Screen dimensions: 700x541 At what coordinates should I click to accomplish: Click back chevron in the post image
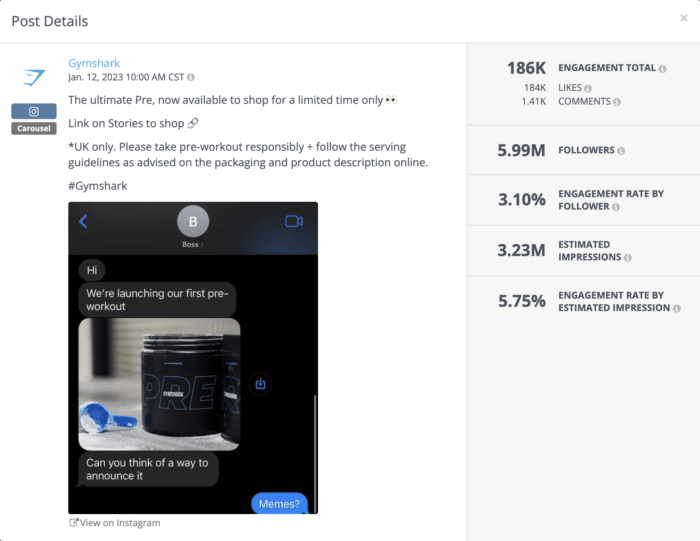click(x=83, y=221)
